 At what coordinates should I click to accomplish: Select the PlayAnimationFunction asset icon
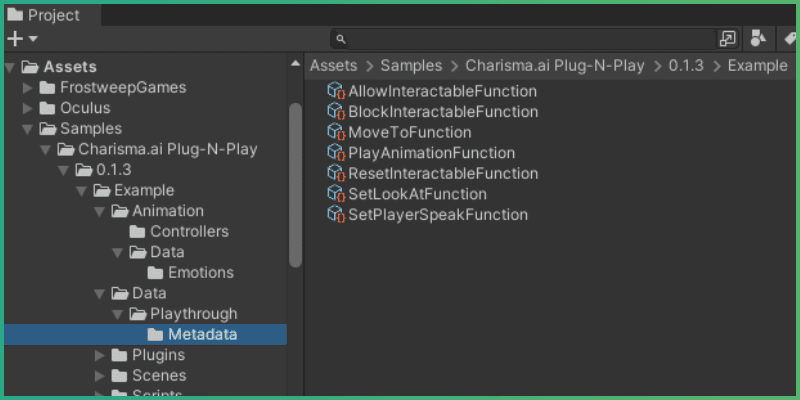pos(336,153)
